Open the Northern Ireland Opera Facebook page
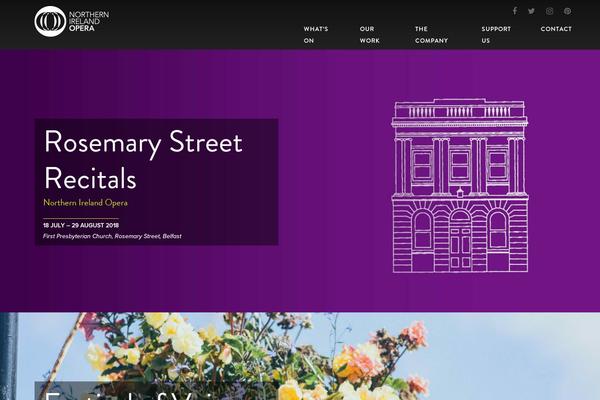Screen dimensions: 600x400 click(515, 11)
